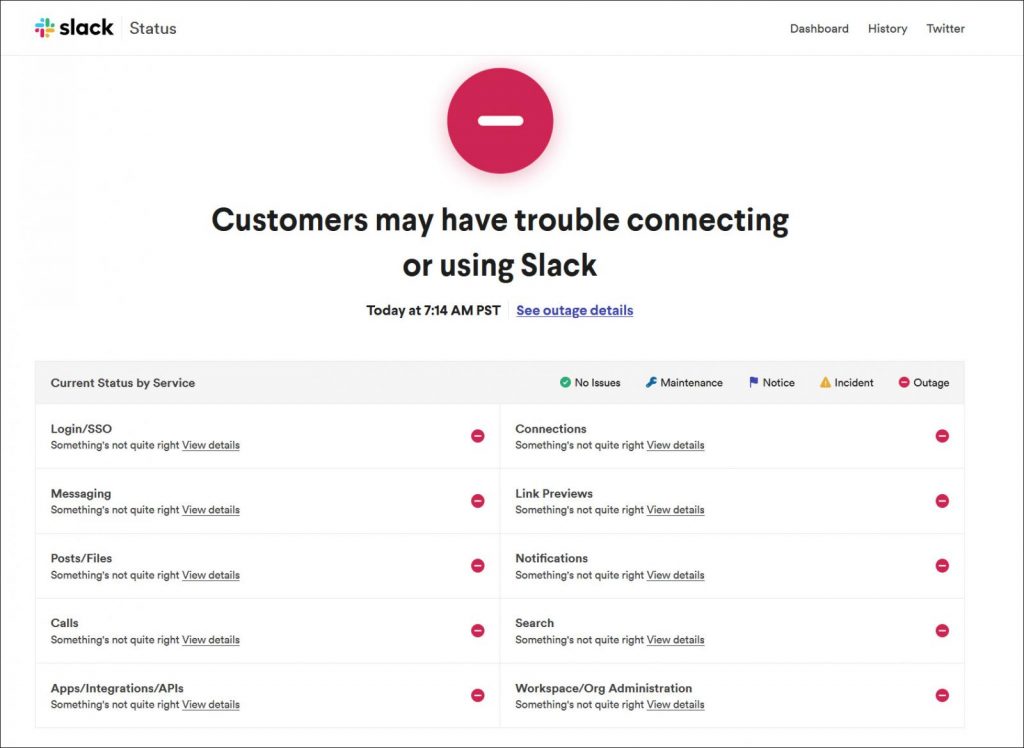Open the Twitter link in the header

pos(945,28)
